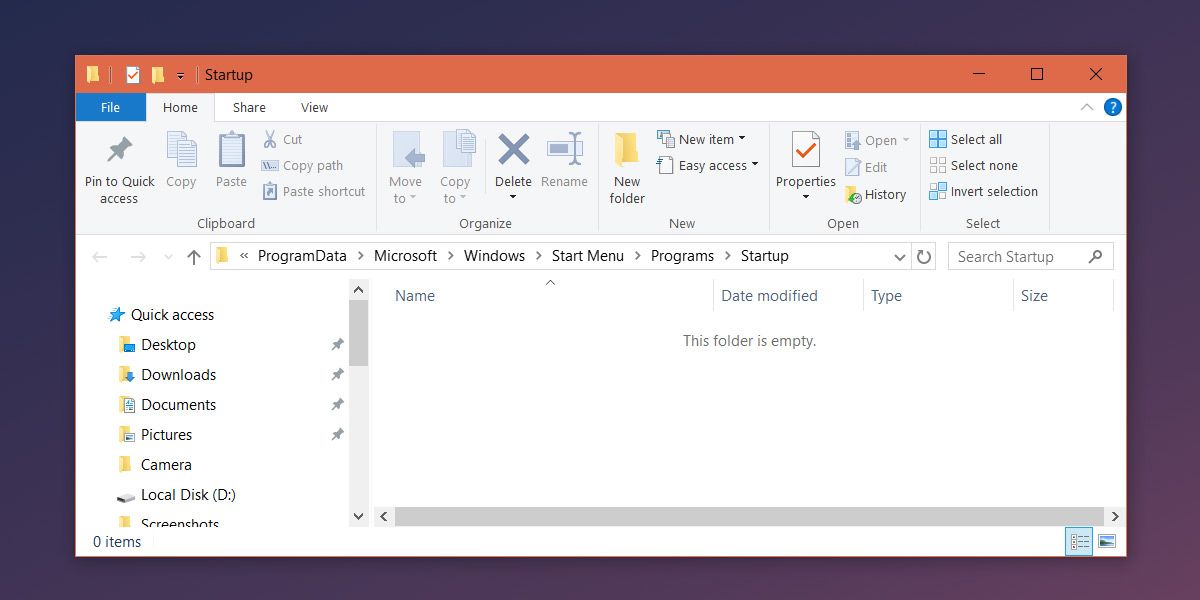Click navigation pane scroll up arrow
This screenshot has width=1200, height=600.
coord(359,290)
